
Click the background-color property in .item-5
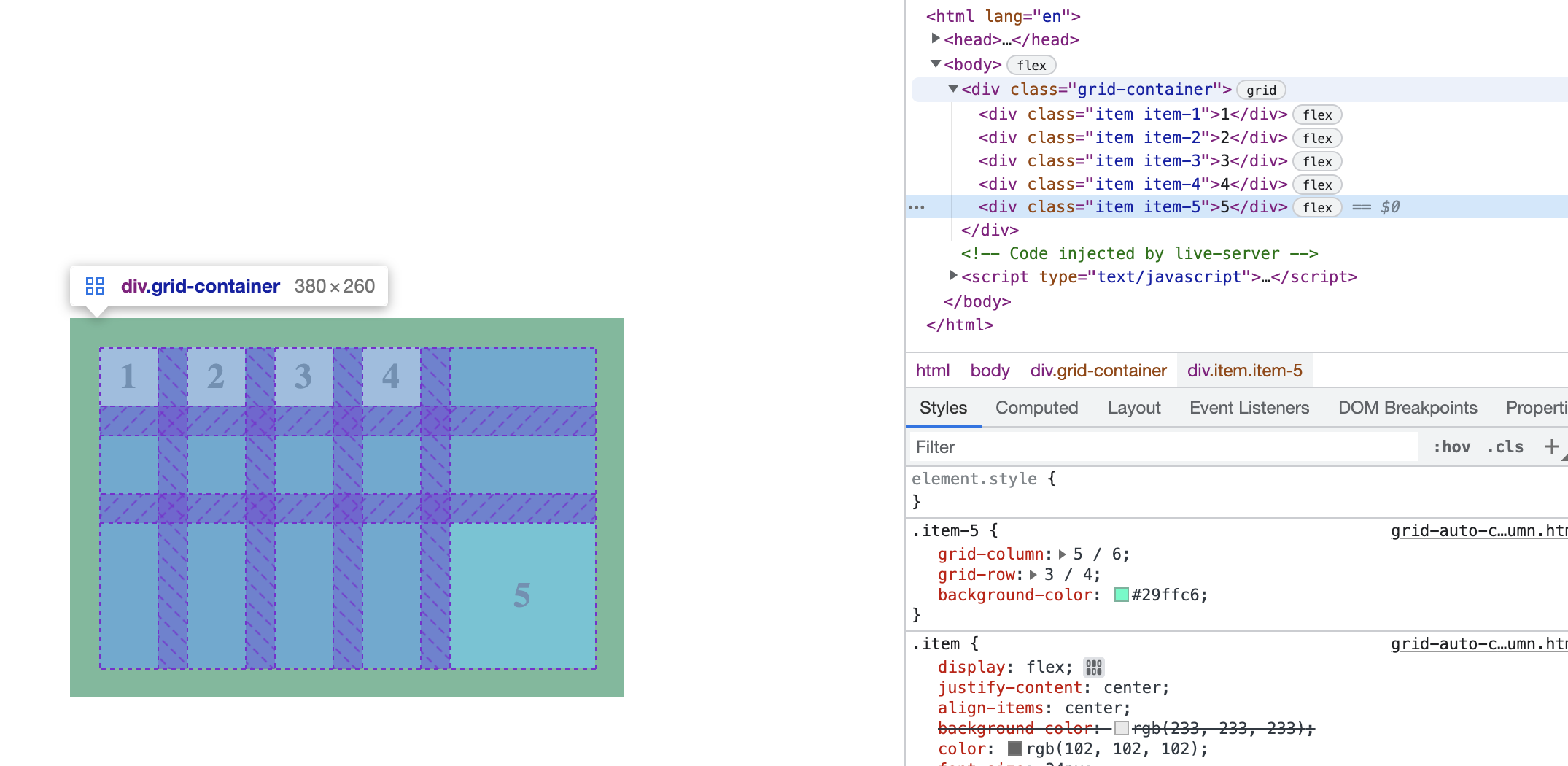tap(1014, 595)
